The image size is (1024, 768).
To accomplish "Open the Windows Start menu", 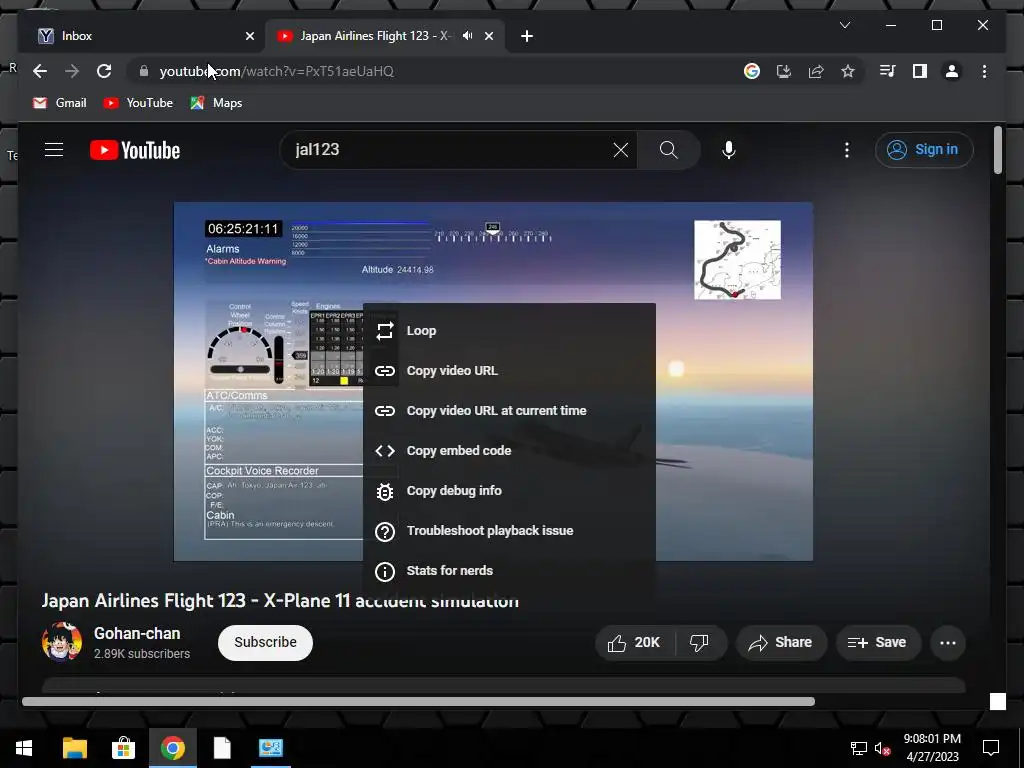I will tap(24, 748).
